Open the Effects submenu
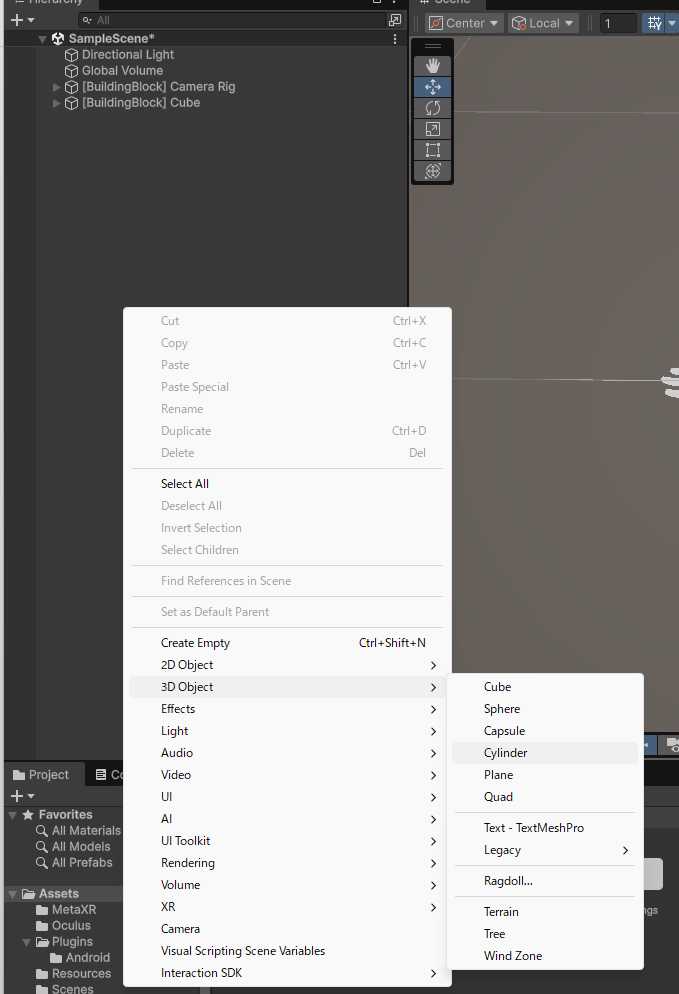679x994 pixels. point(287,709)
